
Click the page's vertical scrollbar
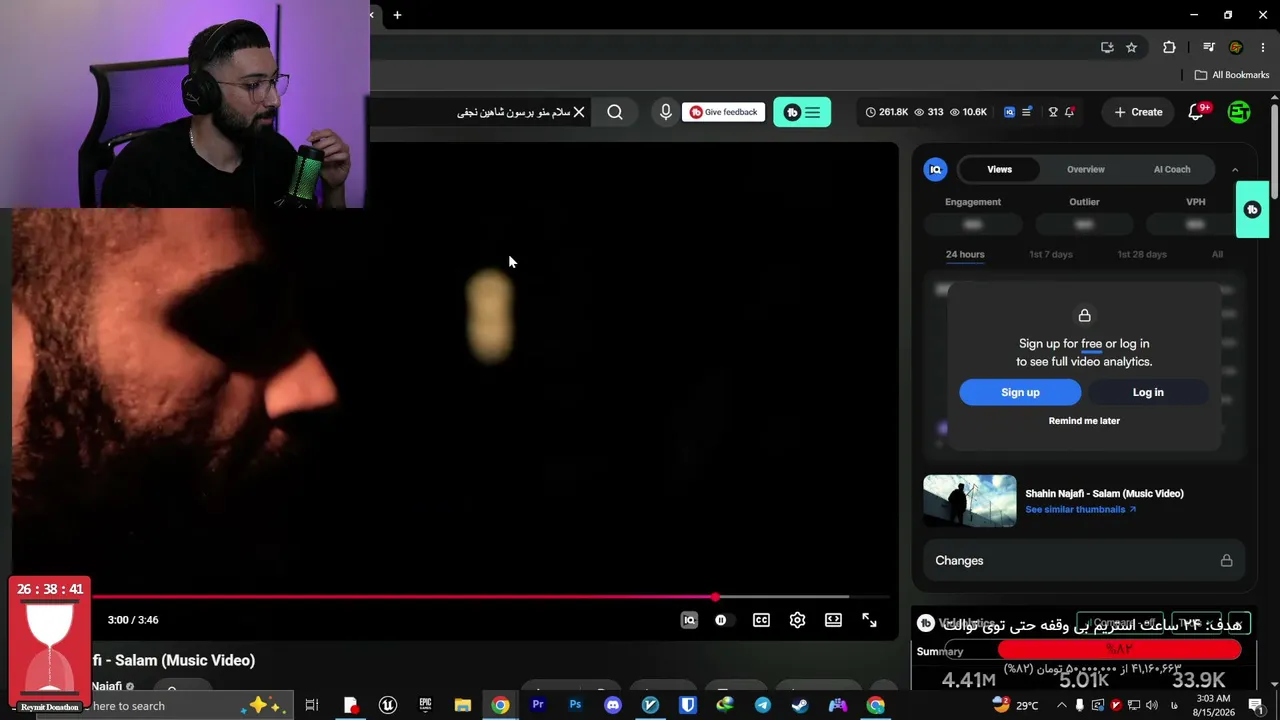point(1274,150)
